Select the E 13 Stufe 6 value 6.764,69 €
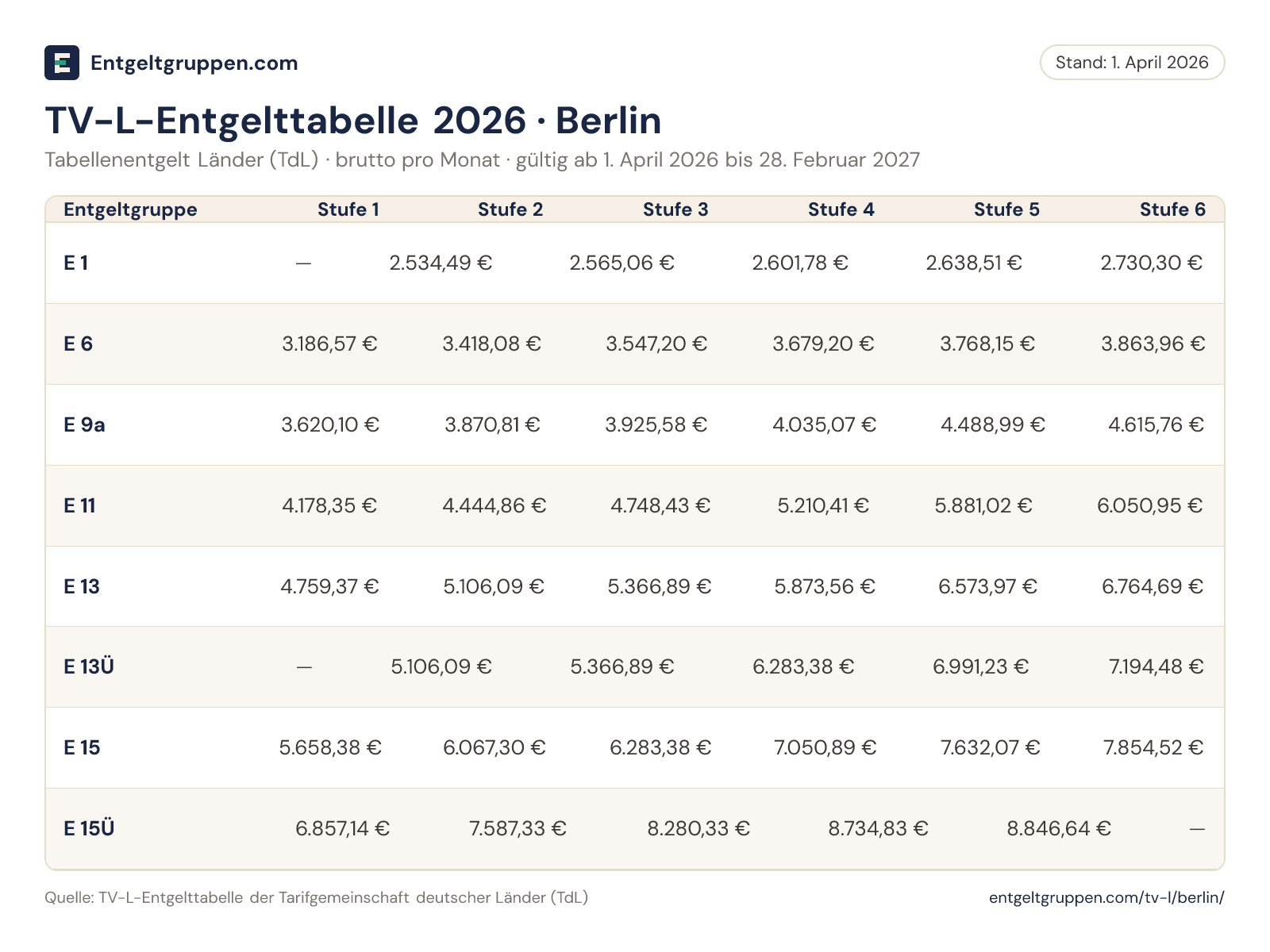Viewport: 1270px width, 952px height. tap(1153, 586)
